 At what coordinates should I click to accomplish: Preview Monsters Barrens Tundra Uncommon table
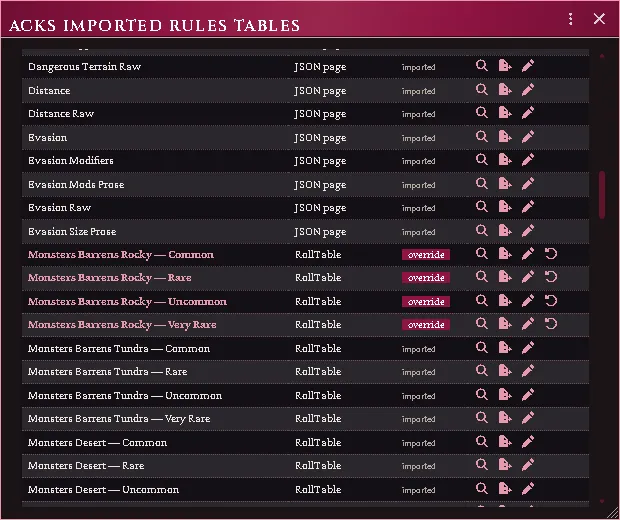[481, 395]
